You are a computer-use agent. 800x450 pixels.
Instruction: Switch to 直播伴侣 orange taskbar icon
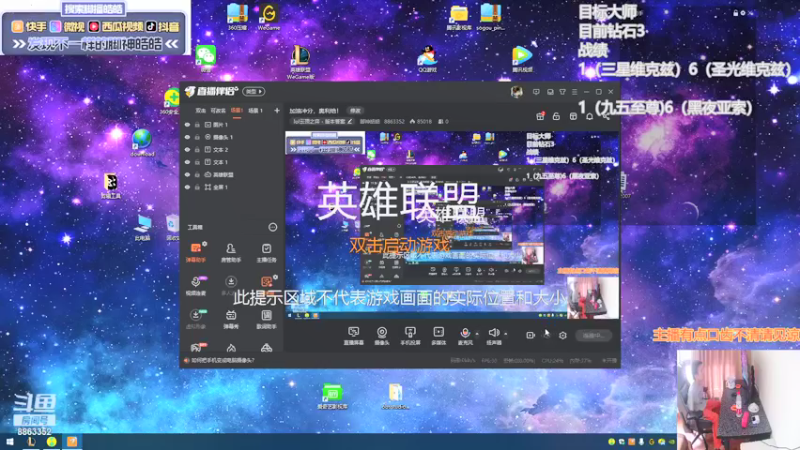[x=72, y=442]
